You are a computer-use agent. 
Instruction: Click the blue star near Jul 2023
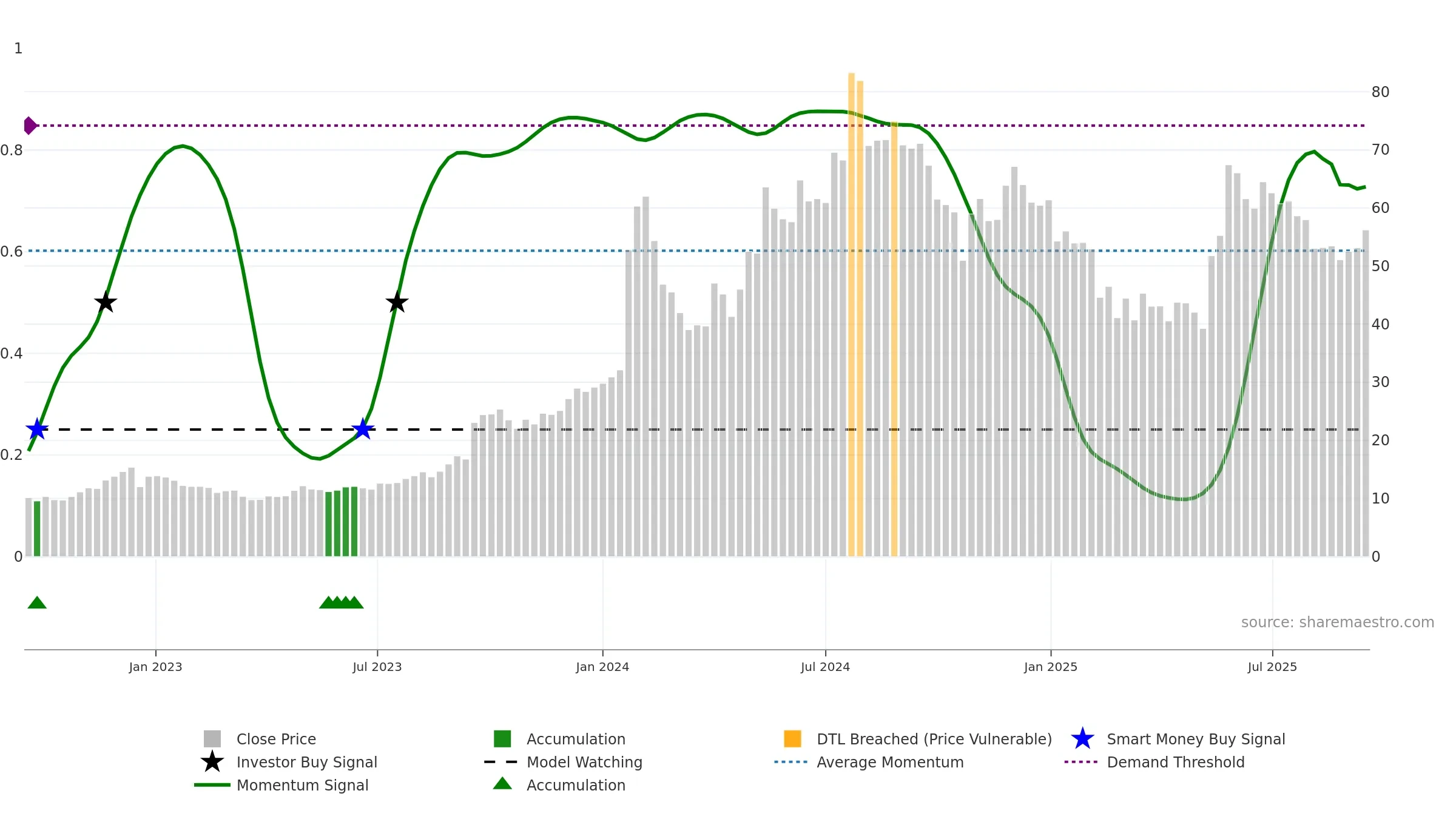363,429
